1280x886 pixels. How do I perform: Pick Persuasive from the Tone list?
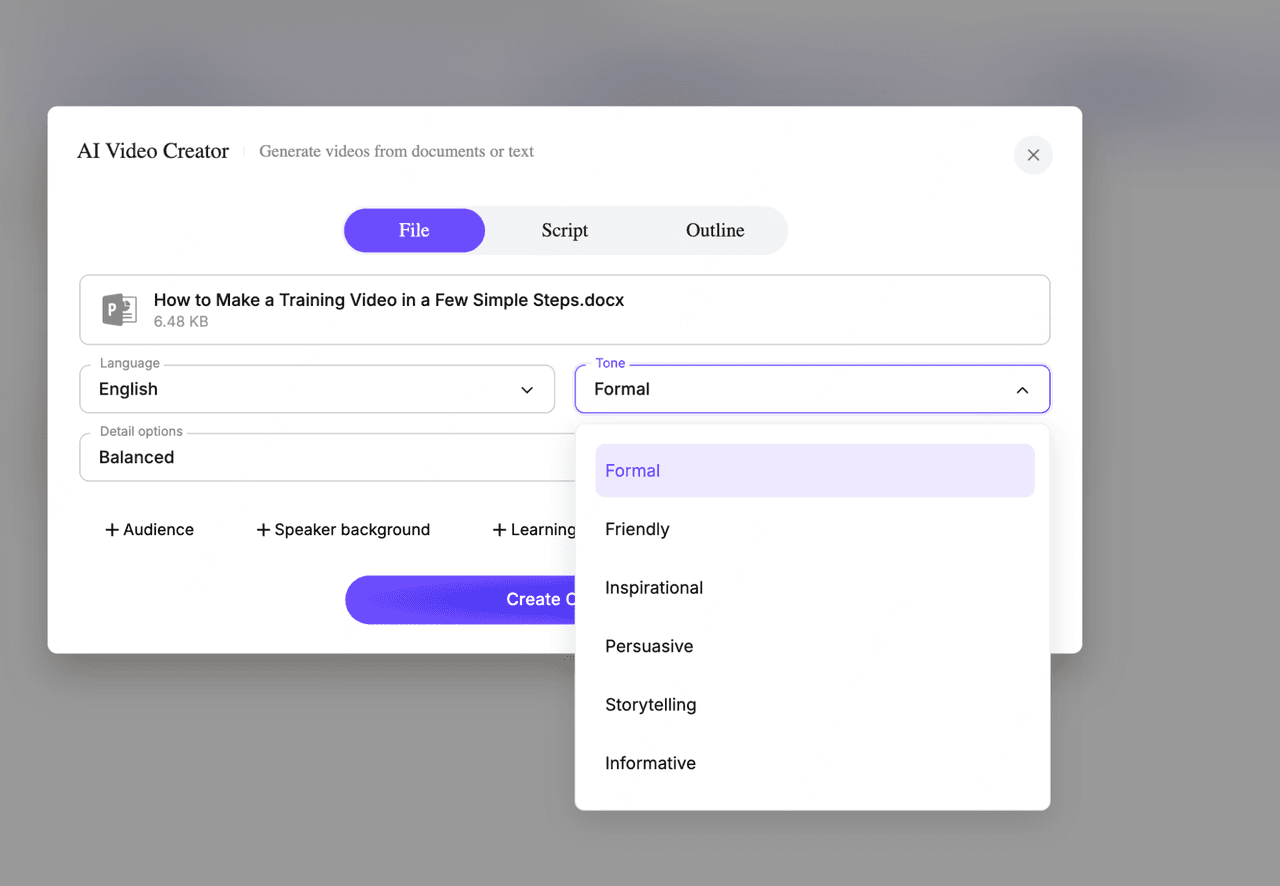(649, 646)
